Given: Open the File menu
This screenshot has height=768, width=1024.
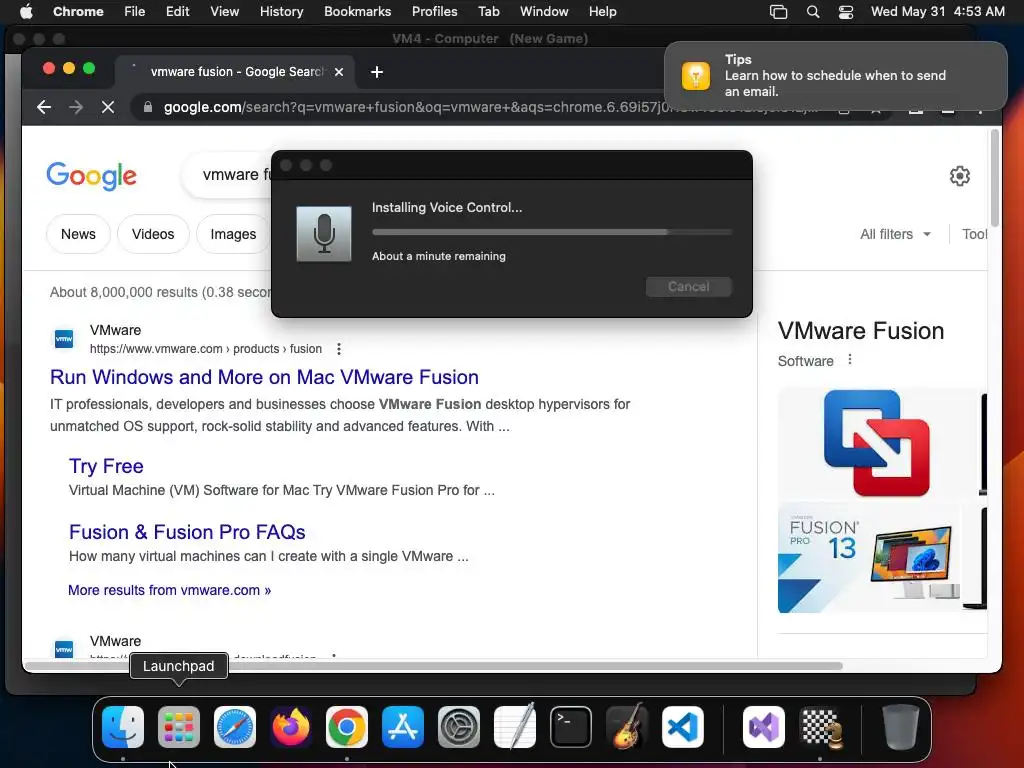Looking at the screenshot, I should (135, 12).
